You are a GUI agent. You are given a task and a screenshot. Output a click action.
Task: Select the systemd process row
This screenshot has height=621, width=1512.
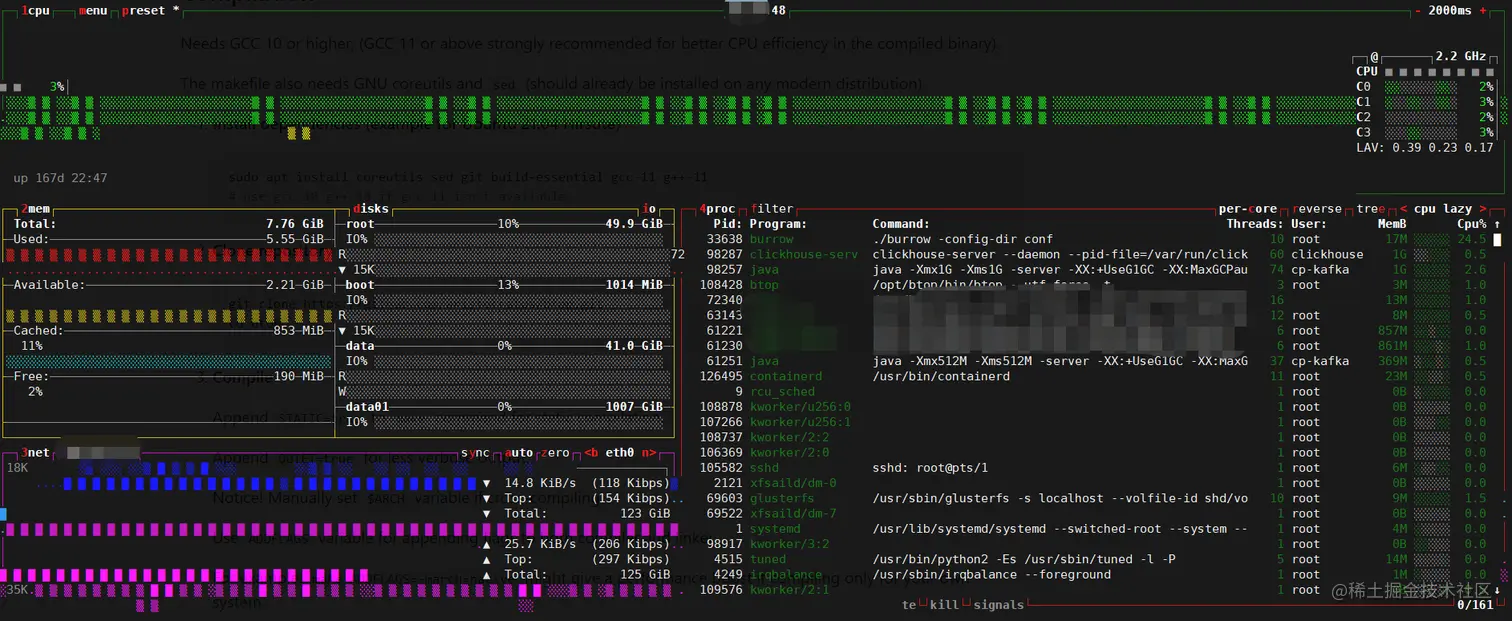1095,528
